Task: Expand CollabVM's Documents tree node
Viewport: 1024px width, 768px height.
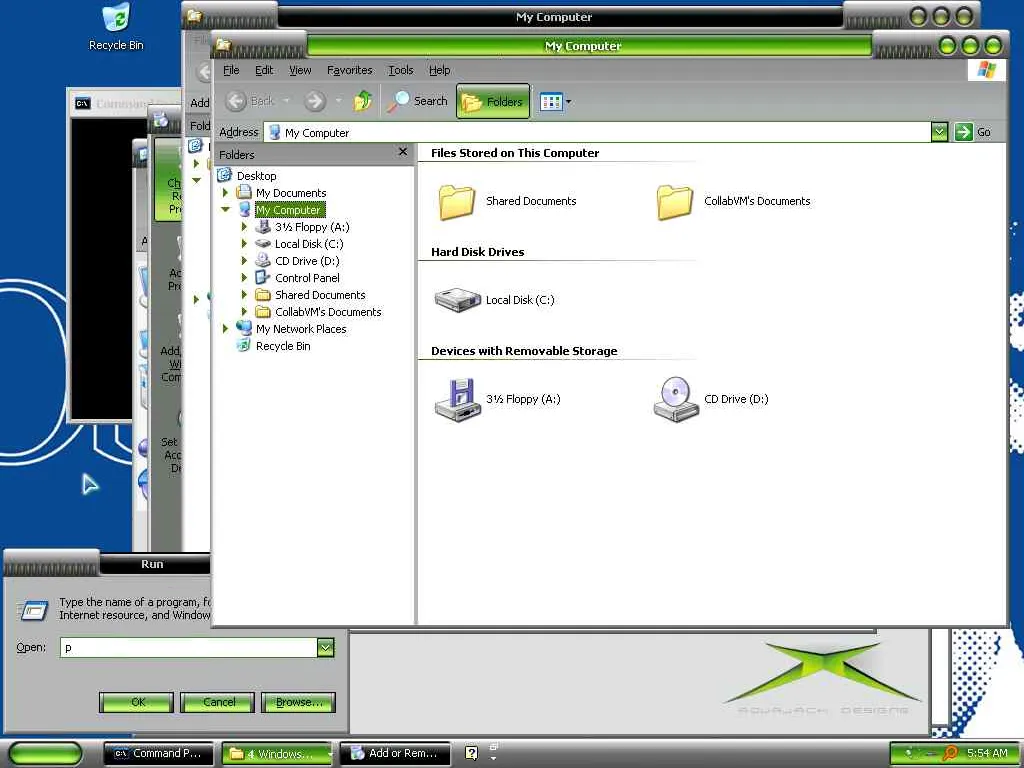Action: pyautogui.click(x=244, y=312)
